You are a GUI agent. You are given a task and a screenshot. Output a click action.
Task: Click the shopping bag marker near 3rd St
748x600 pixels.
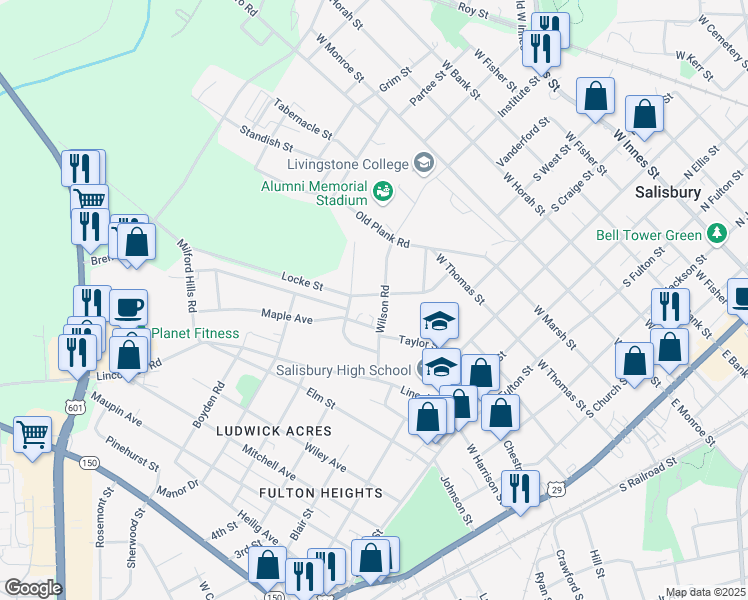(267, 566)
